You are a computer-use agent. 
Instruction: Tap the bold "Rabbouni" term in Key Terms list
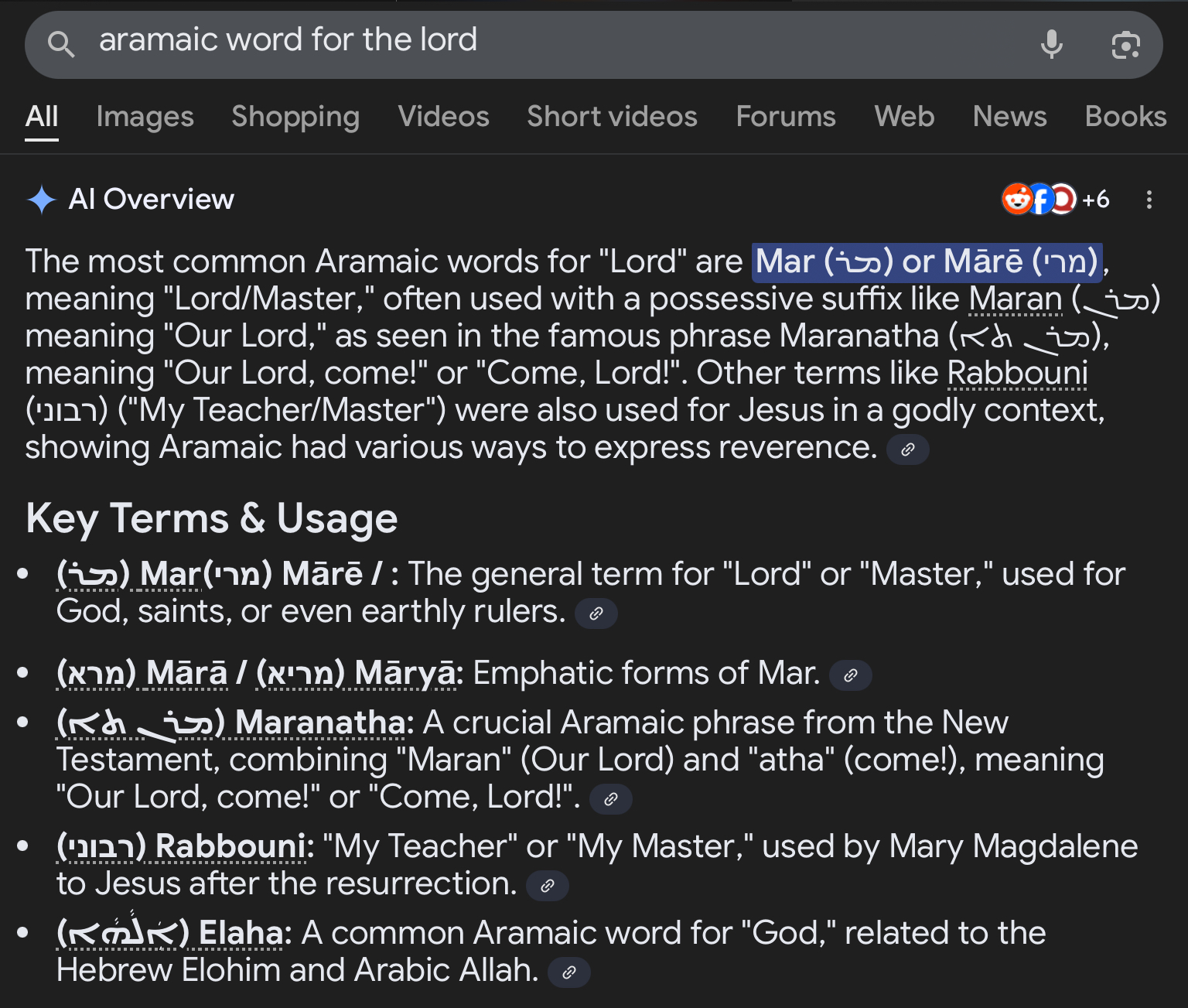230,846
